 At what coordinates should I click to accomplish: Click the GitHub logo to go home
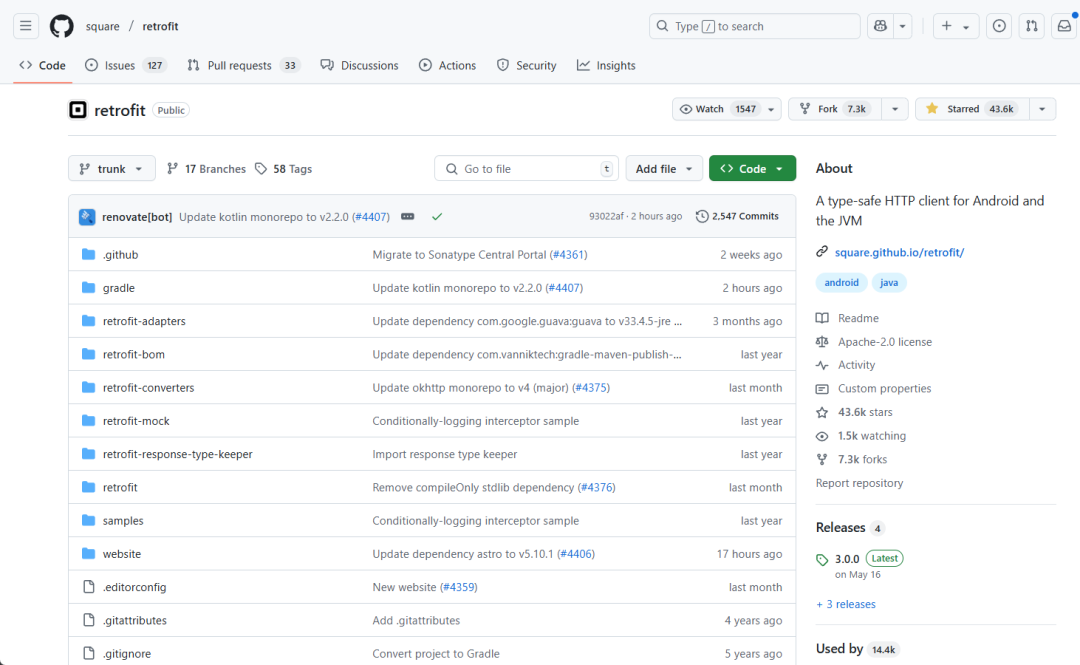click(61, 26)
